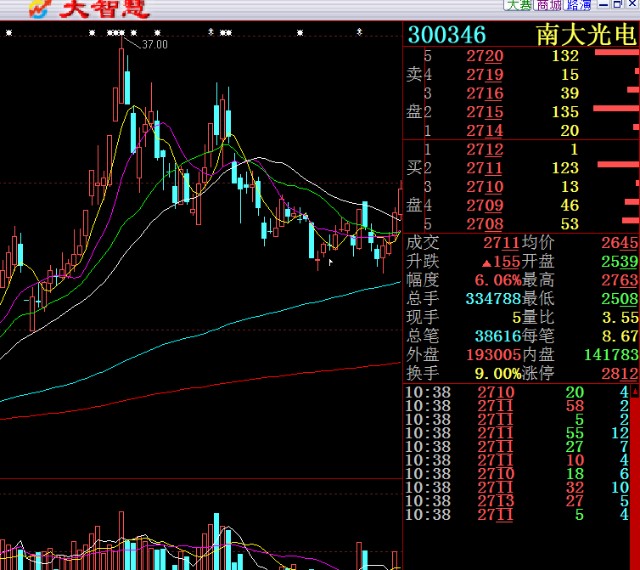Open the 路演 tab
The image size is (640, 570).
click(578, 6)
